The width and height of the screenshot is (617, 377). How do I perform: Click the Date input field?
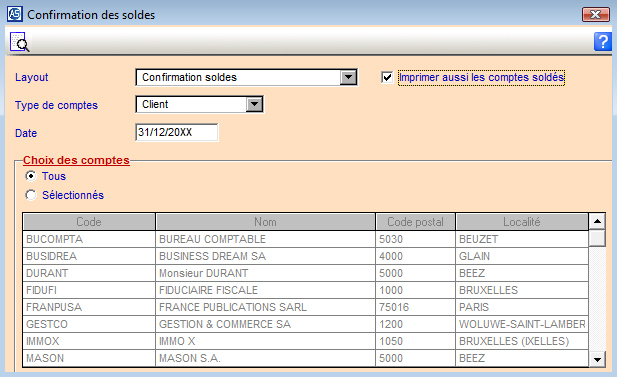coord(176,132)
